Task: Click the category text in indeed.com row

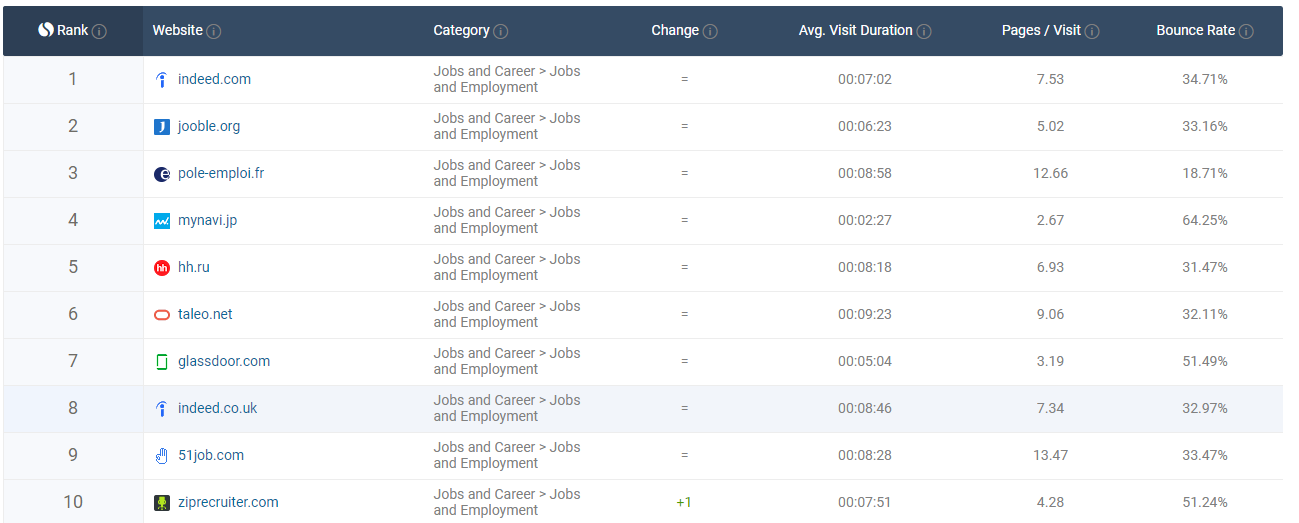Action: click(507, 79)
